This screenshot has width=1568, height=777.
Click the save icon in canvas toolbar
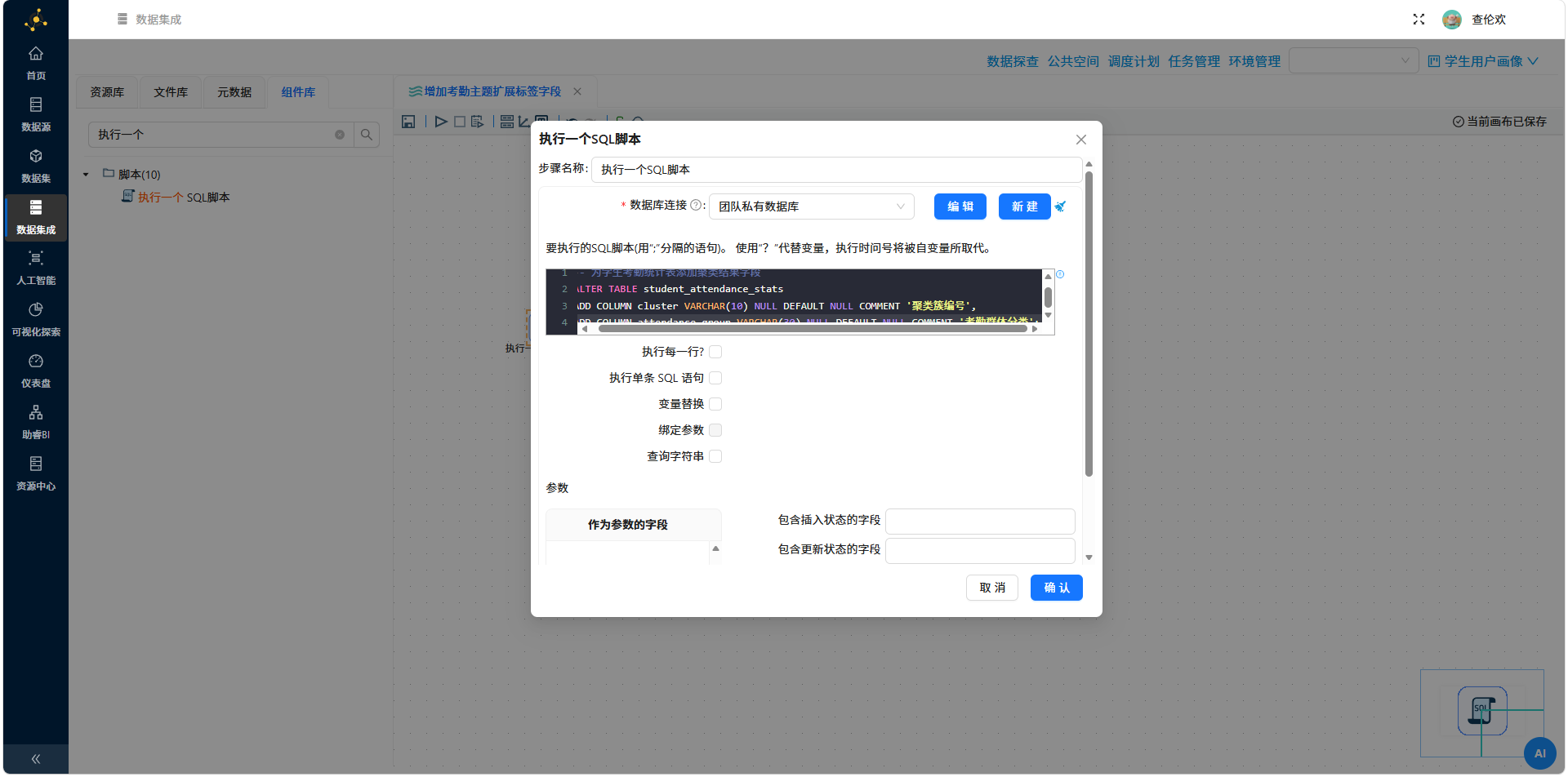(408, 122)
